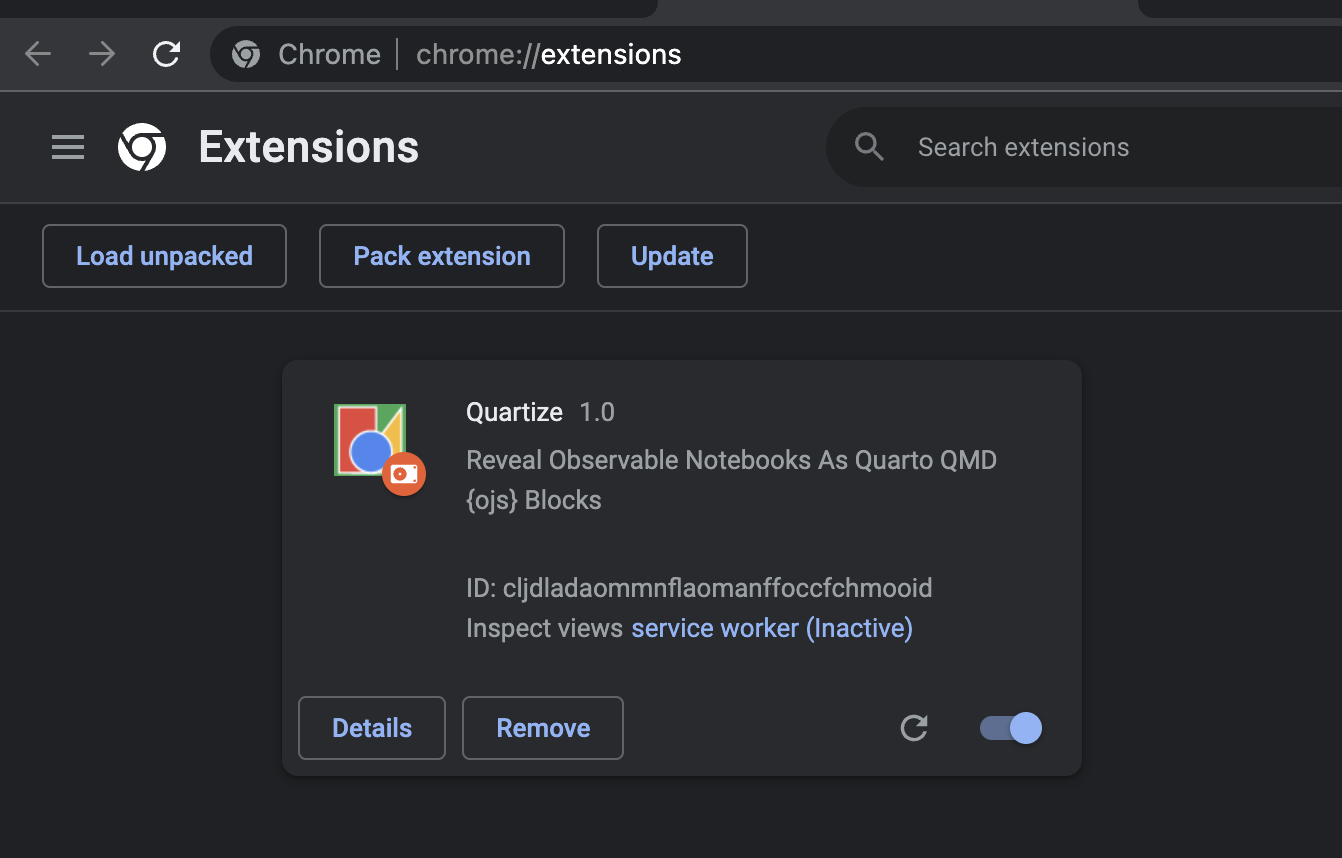Go back using the browser back arrow
The width and height of the screenshot is (1342, 858).
pos(38,54)
